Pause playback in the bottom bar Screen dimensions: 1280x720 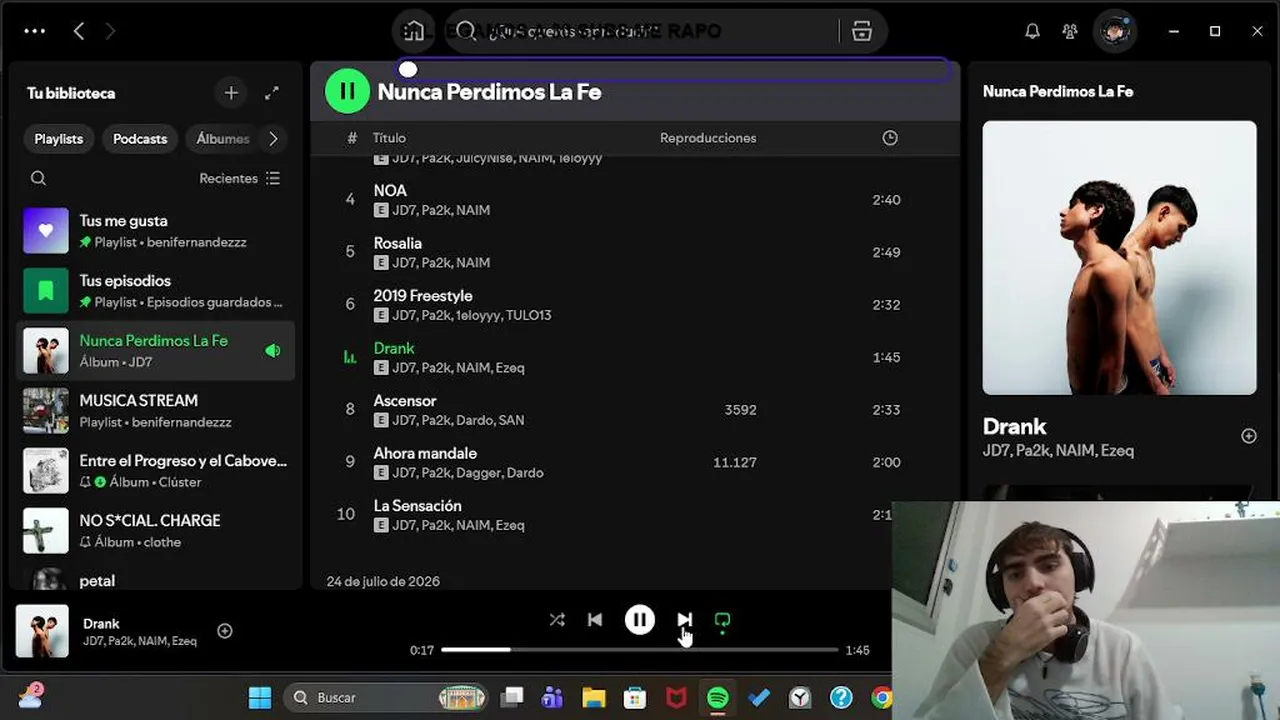640,620
